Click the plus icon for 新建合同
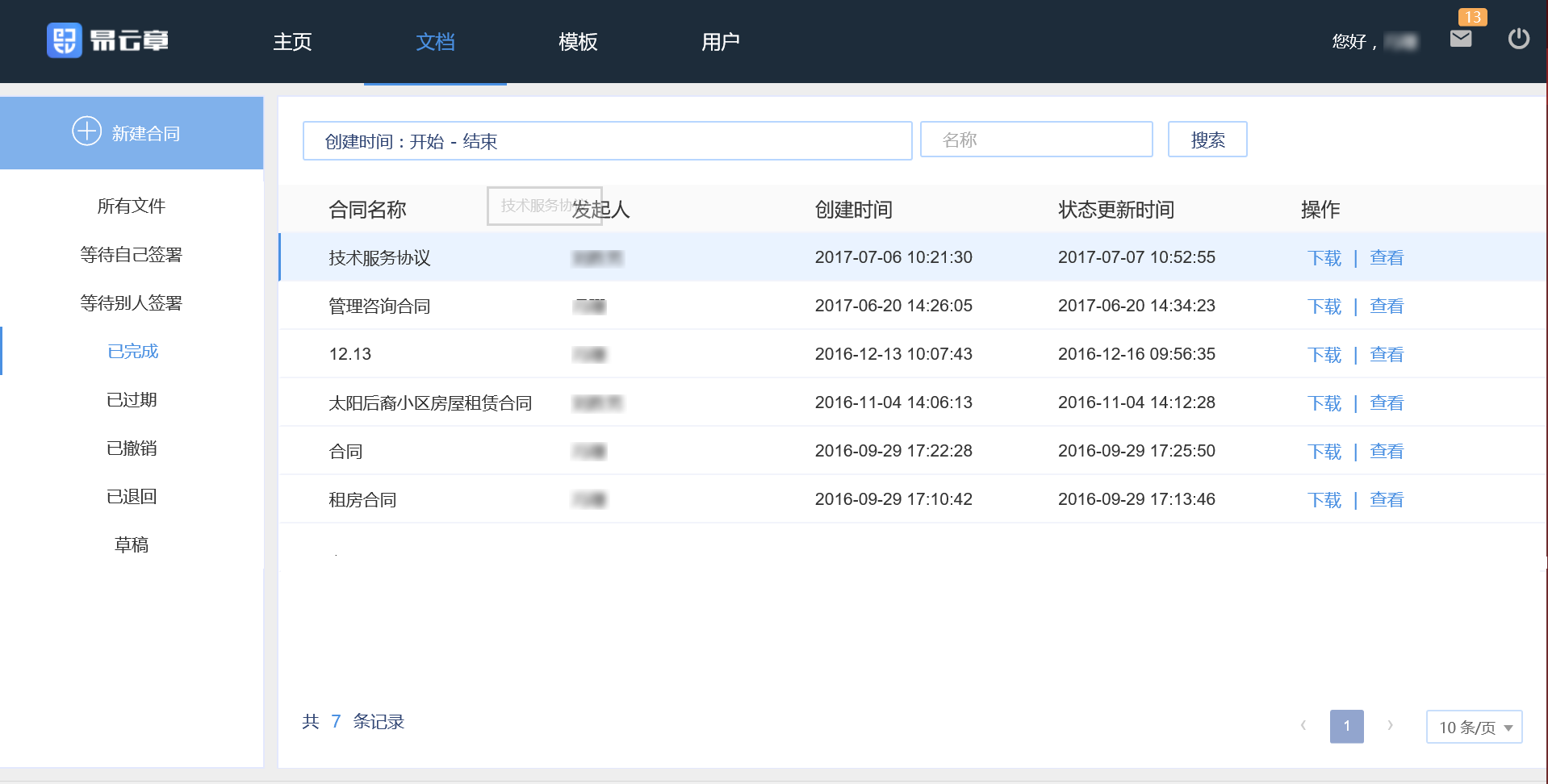The height and width of the screenshot is (784, 1548). pyautogui.click(x=86, y=131)
